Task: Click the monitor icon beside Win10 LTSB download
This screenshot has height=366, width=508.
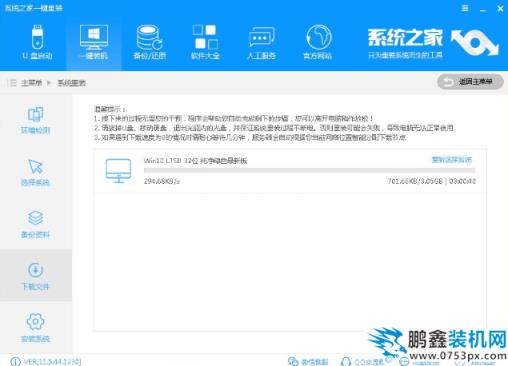Action: [118, 171]
